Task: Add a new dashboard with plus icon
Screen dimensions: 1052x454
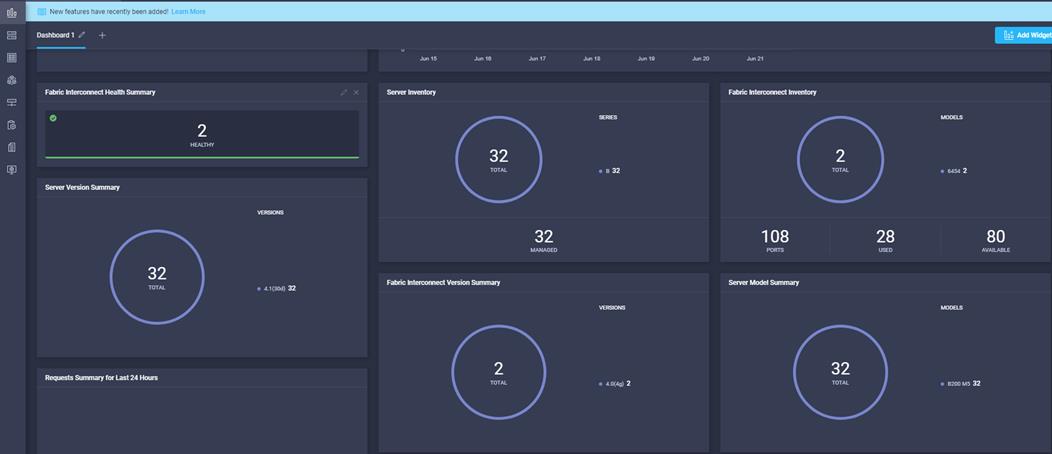Action: coord(102,35)
